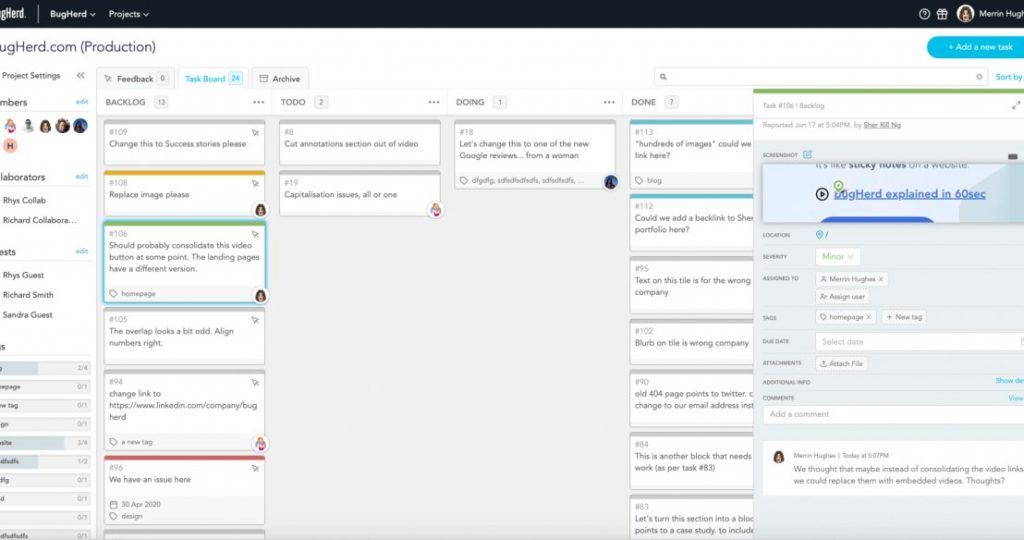Open the help question mark icon

[924, 14]
